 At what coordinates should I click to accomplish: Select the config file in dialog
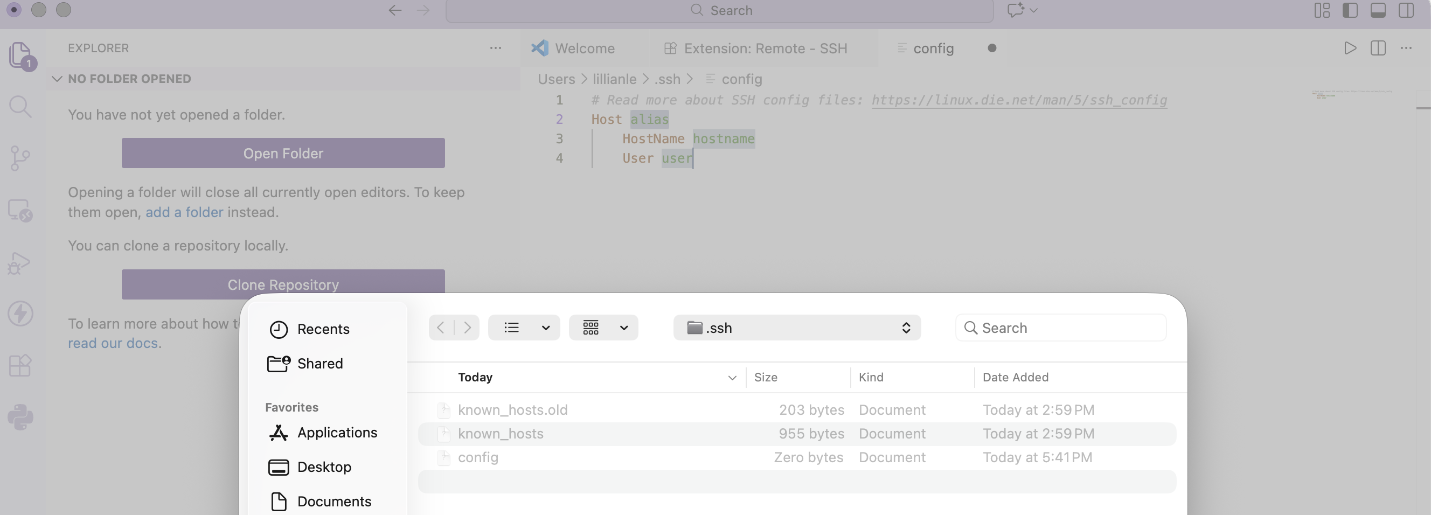797,457
